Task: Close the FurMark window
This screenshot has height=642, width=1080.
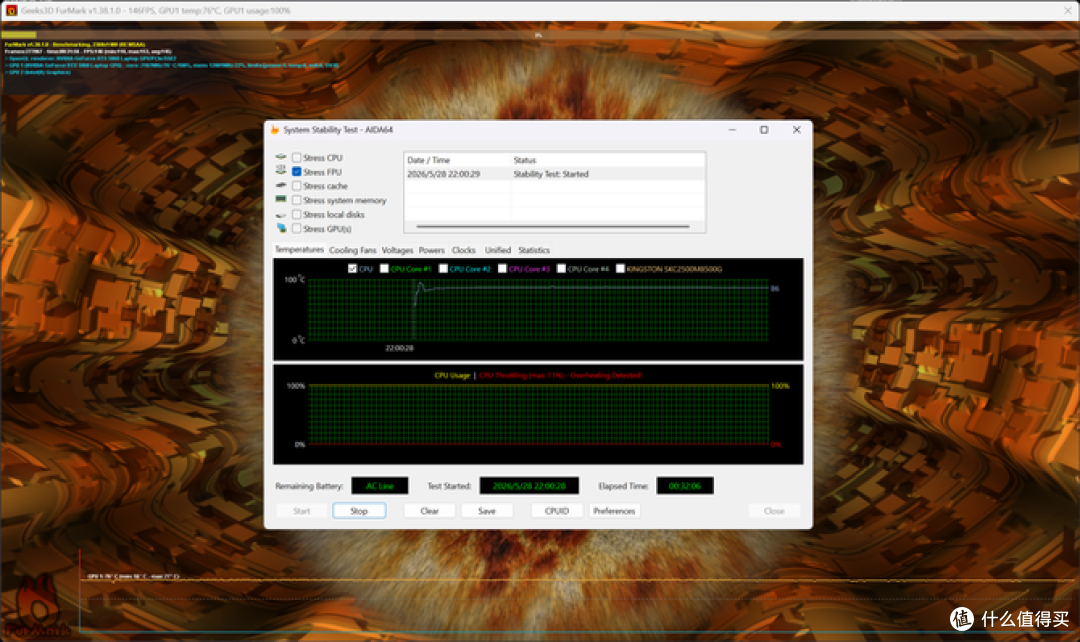Action: pos(1068,10)
